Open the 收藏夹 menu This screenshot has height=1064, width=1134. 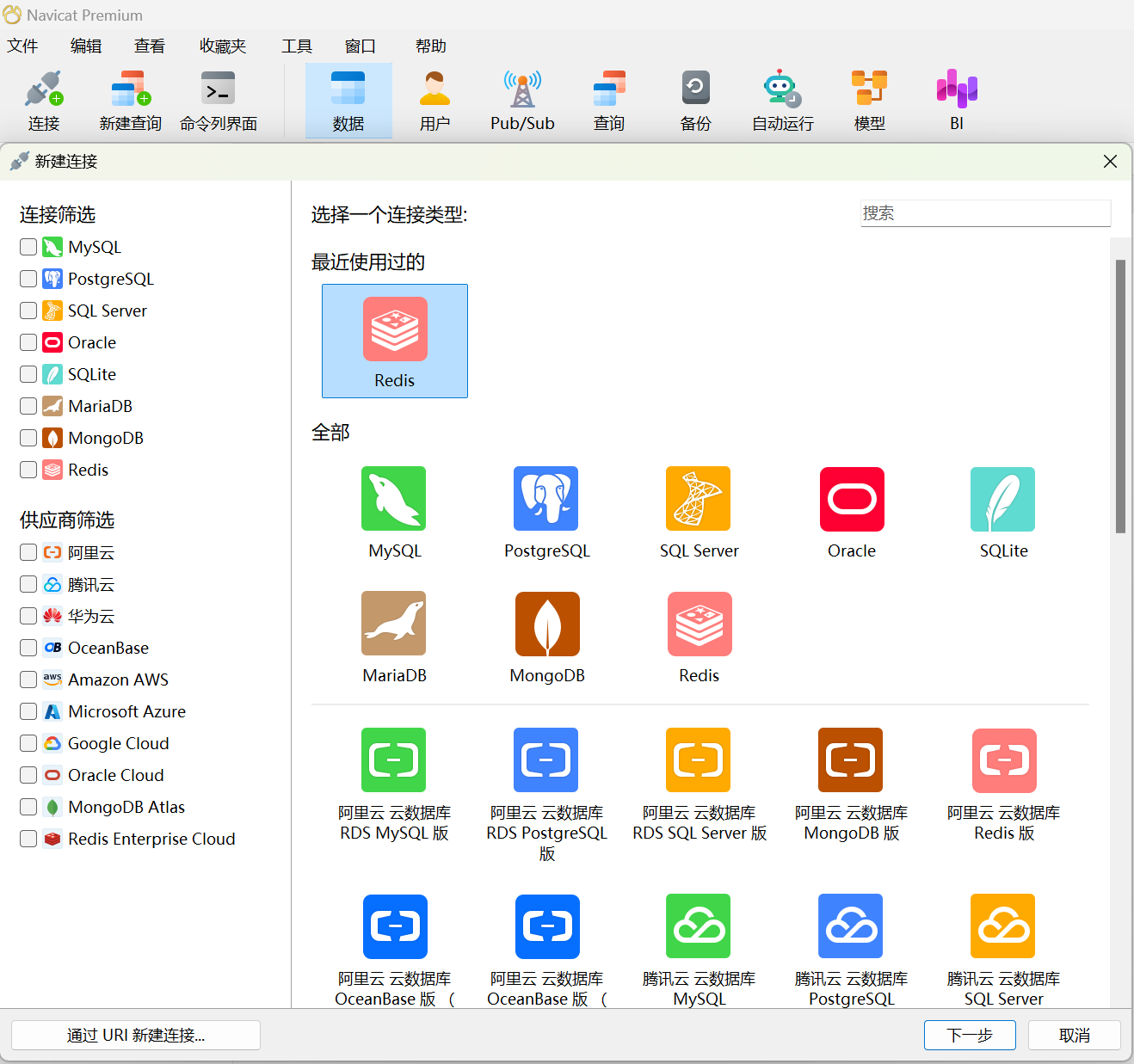click(223, 46)
